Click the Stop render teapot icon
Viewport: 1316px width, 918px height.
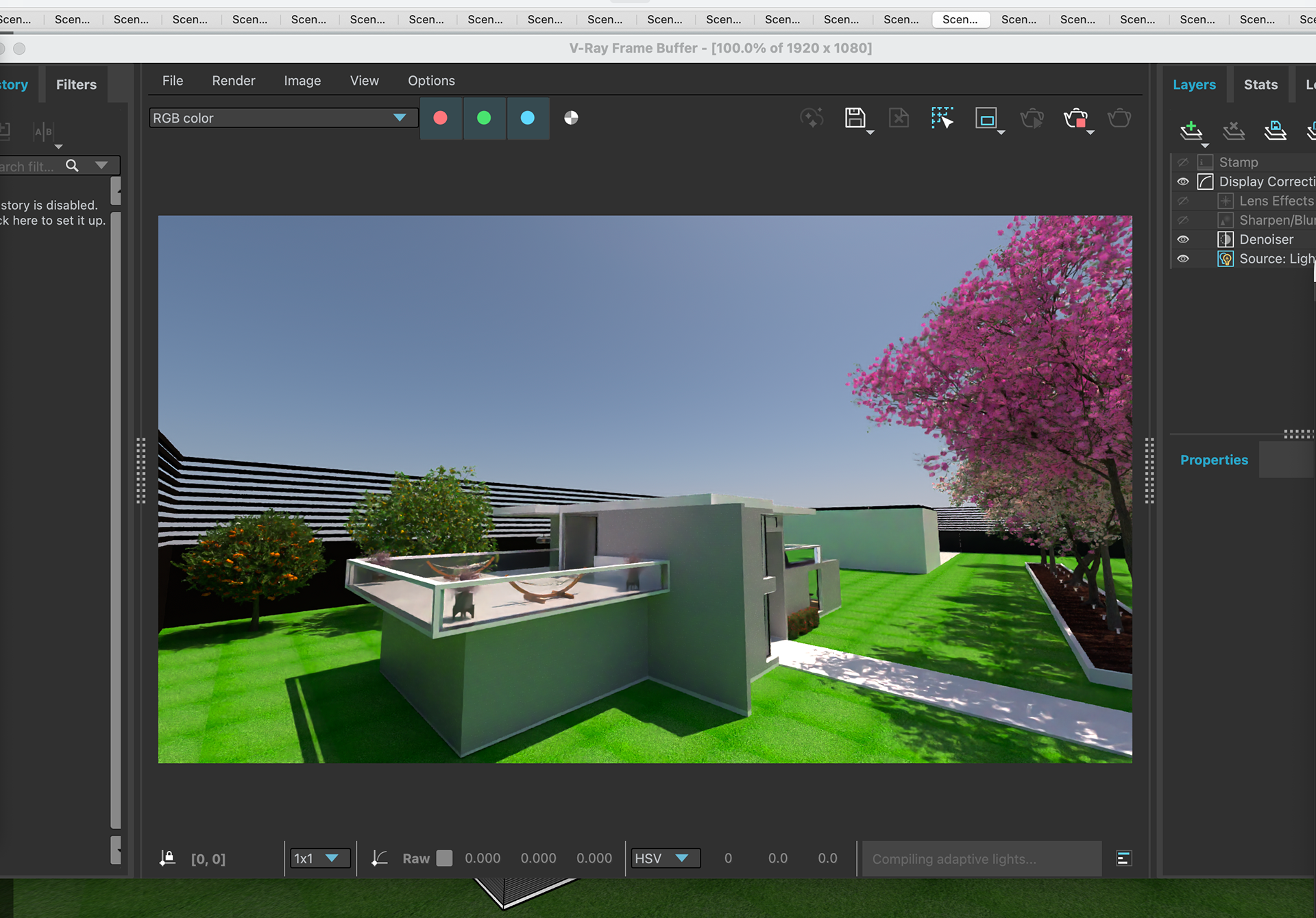pos(1075,118)
